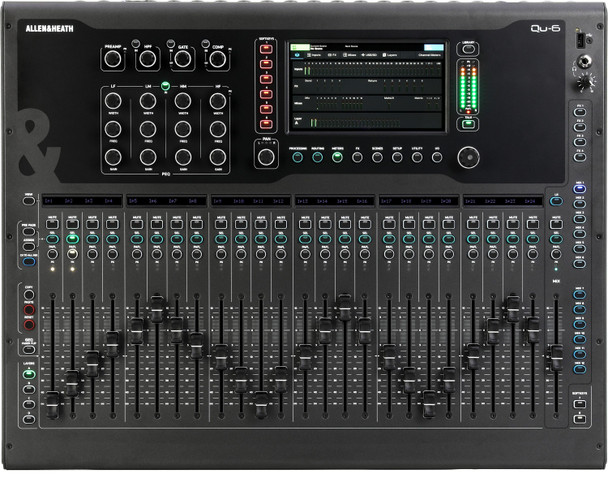Toggle the Gate In button
Viewport: 608px width, 478px height.
click(x=170, y=43)
